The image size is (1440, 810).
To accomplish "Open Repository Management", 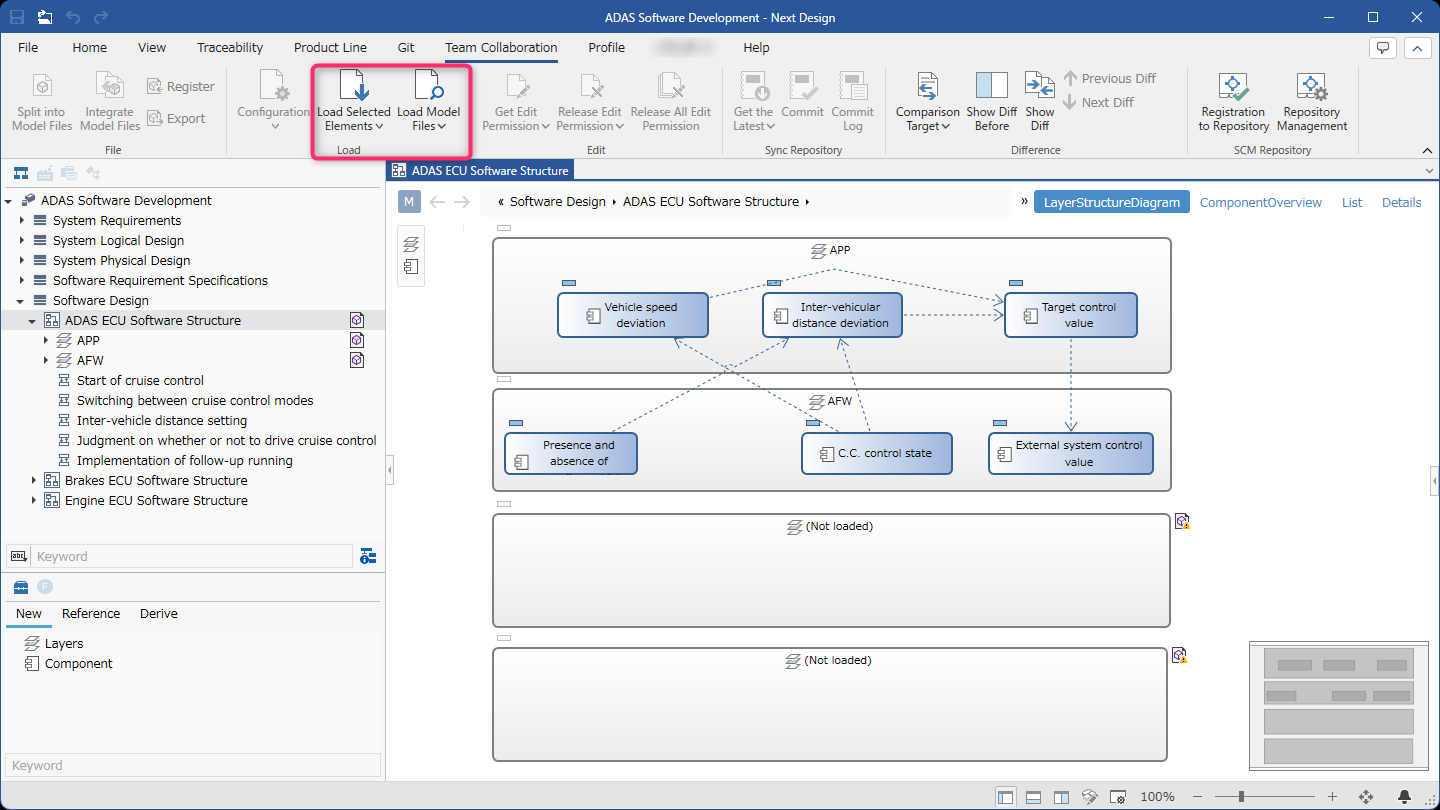I will (x=1312, y=85).
